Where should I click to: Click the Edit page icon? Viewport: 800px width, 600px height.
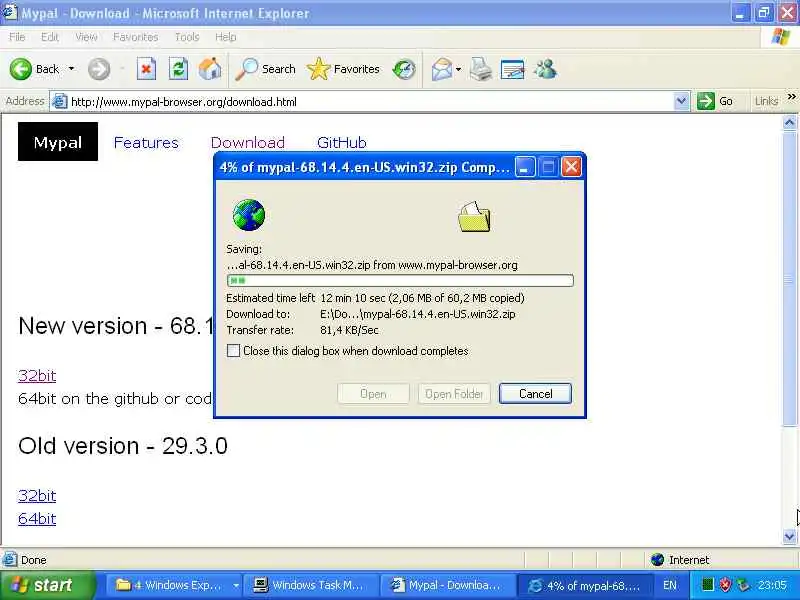pyautogui.click(x=513, y=69)
